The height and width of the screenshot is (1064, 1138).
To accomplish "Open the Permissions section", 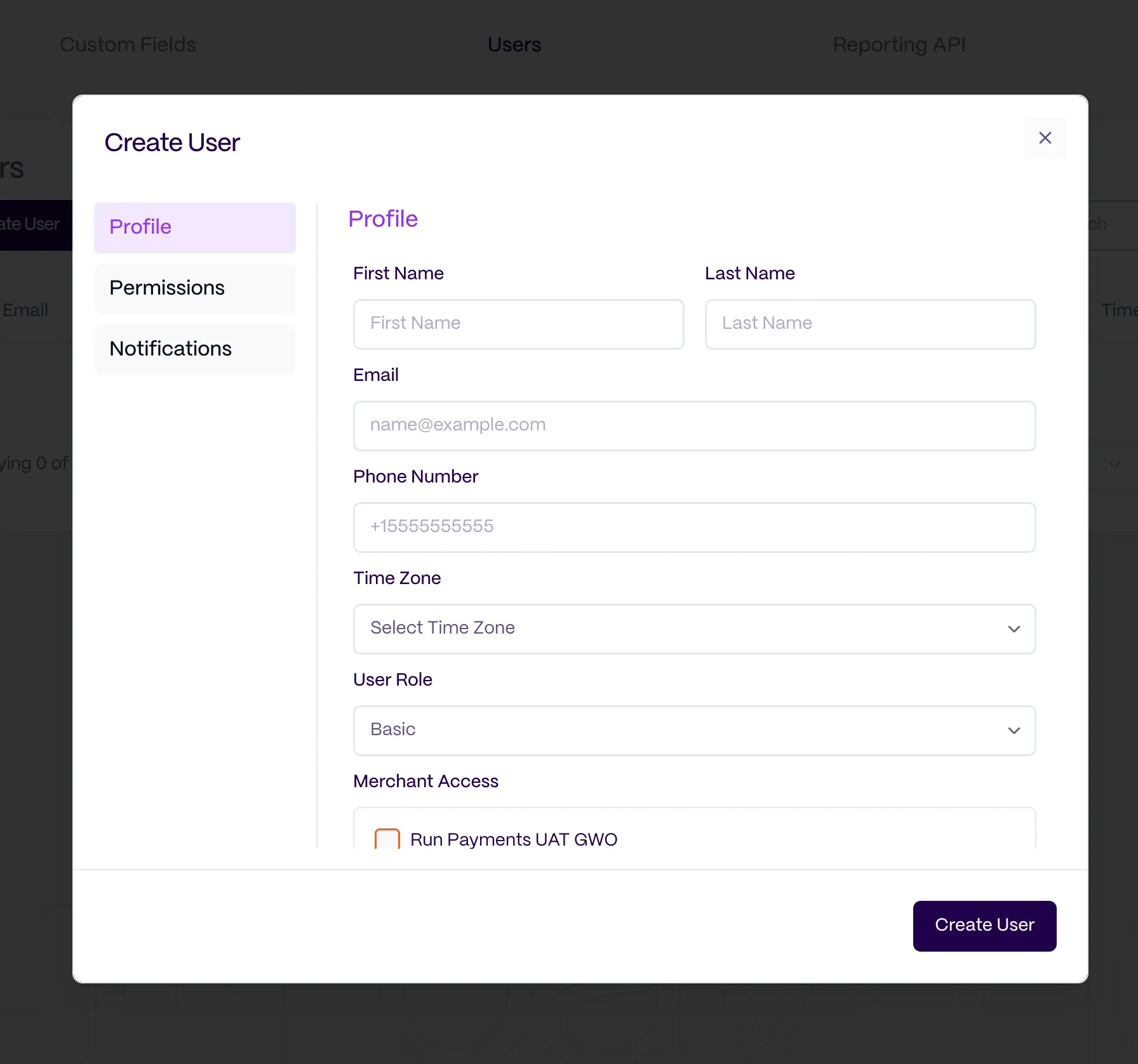I will coord(194,288).
